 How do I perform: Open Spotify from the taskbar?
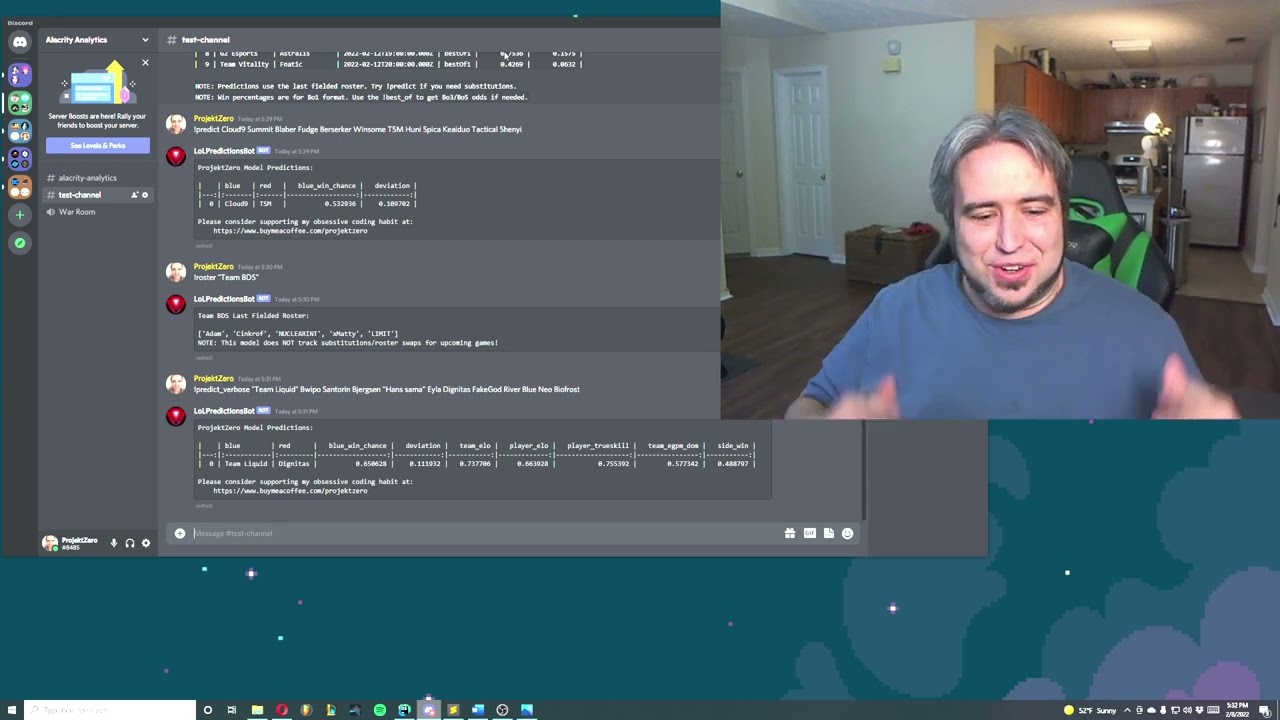(380, 710)
